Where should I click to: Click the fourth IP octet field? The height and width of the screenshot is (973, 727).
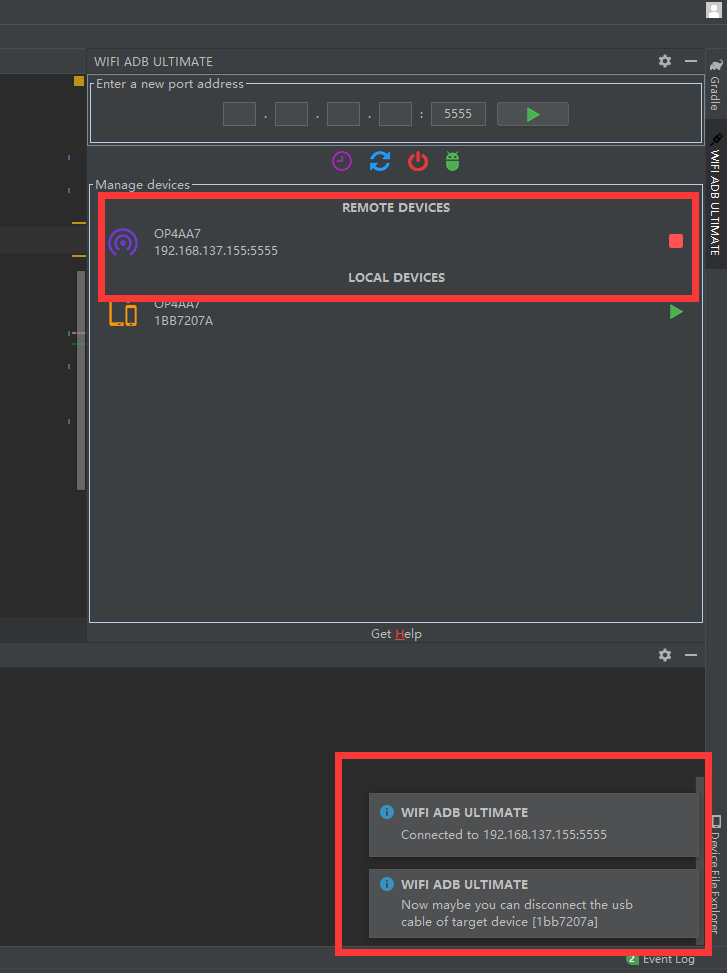point(396,114)
